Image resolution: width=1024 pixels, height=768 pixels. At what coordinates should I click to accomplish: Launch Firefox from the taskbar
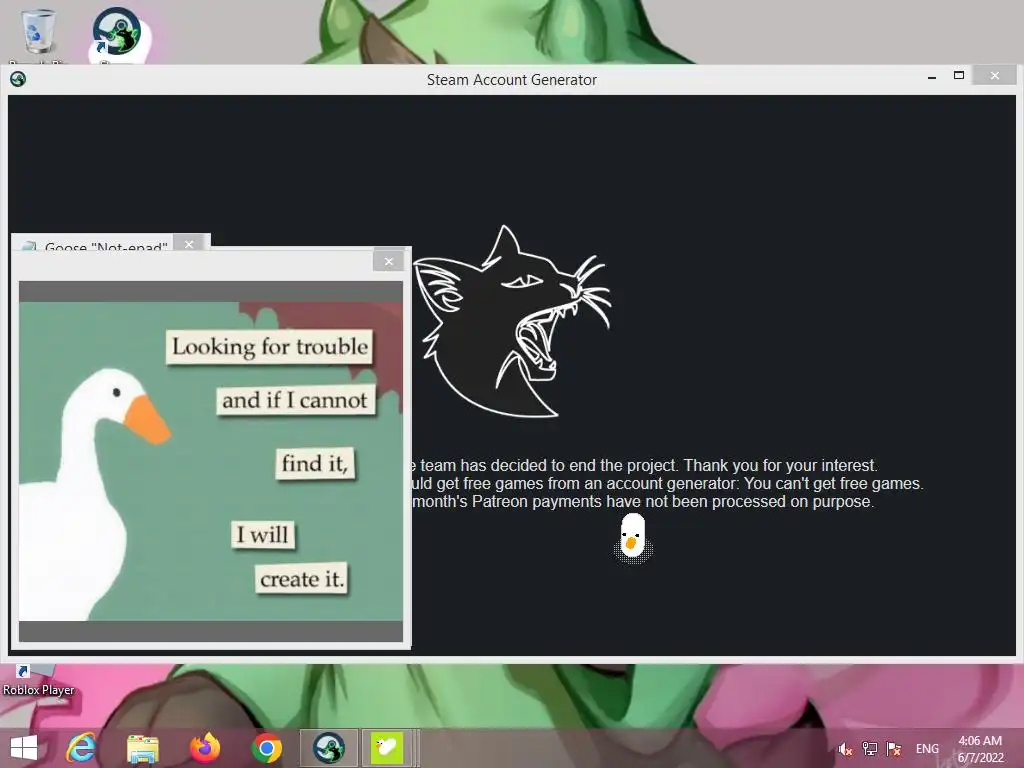205,748
